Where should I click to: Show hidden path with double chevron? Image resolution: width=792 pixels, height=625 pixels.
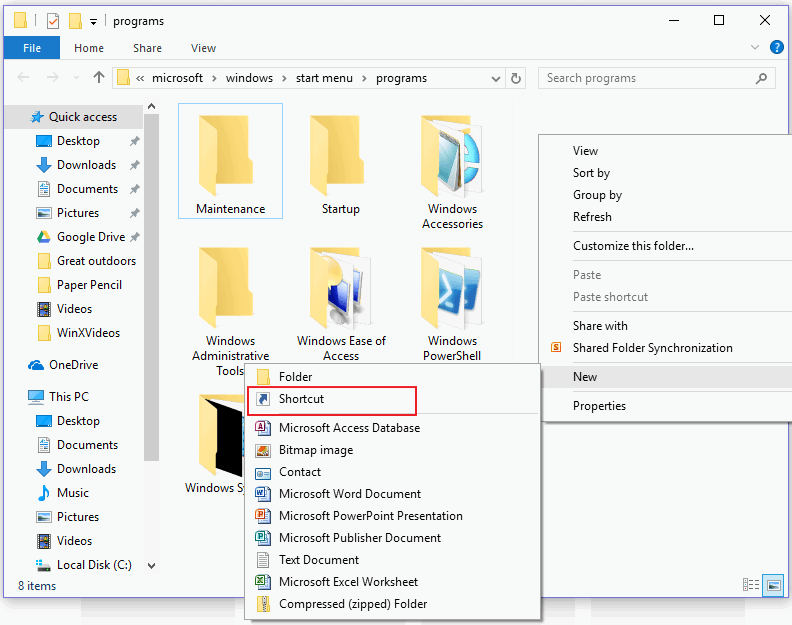tap(140, 78)
